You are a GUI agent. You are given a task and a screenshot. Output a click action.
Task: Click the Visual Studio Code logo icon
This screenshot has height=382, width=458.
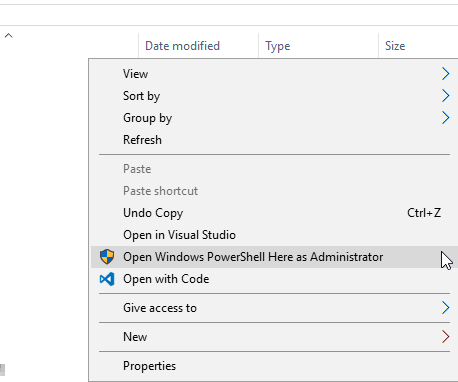click(107, 279)
